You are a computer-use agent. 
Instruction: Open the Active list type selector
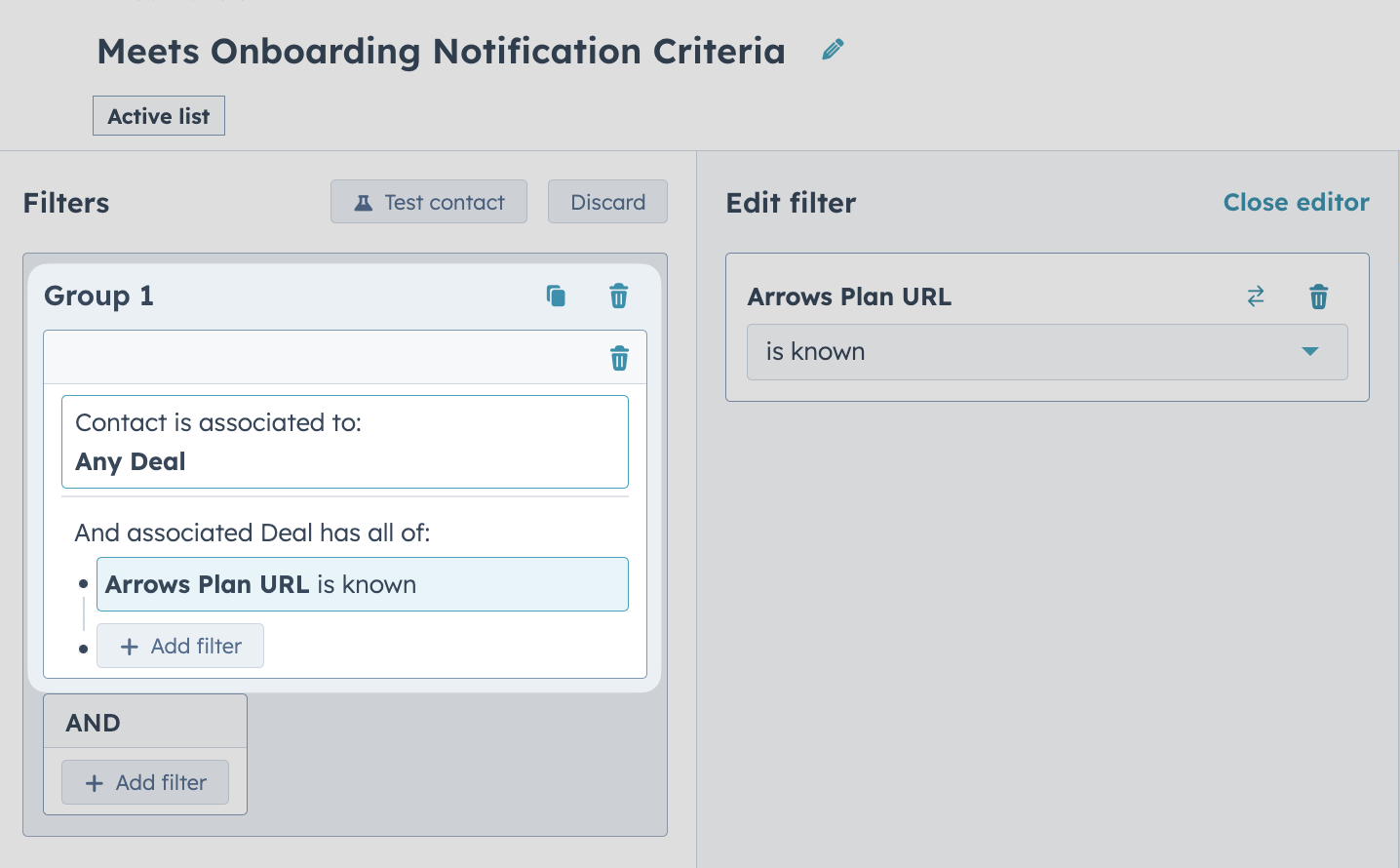[159, 116]
